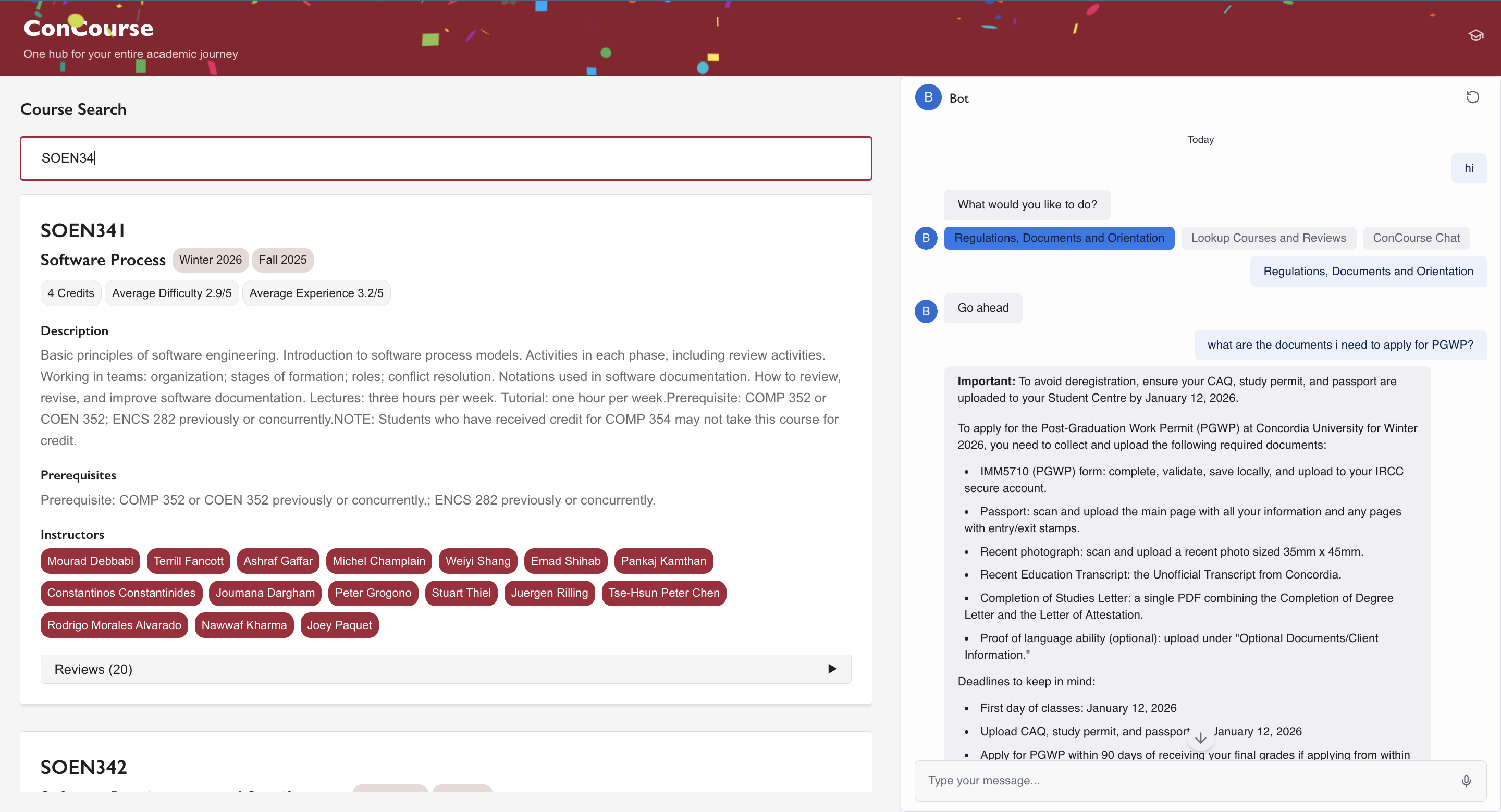Click the microphone icon in message box
The image size is (1501, 812).
pyautogui.click(x=1466, y=781)
